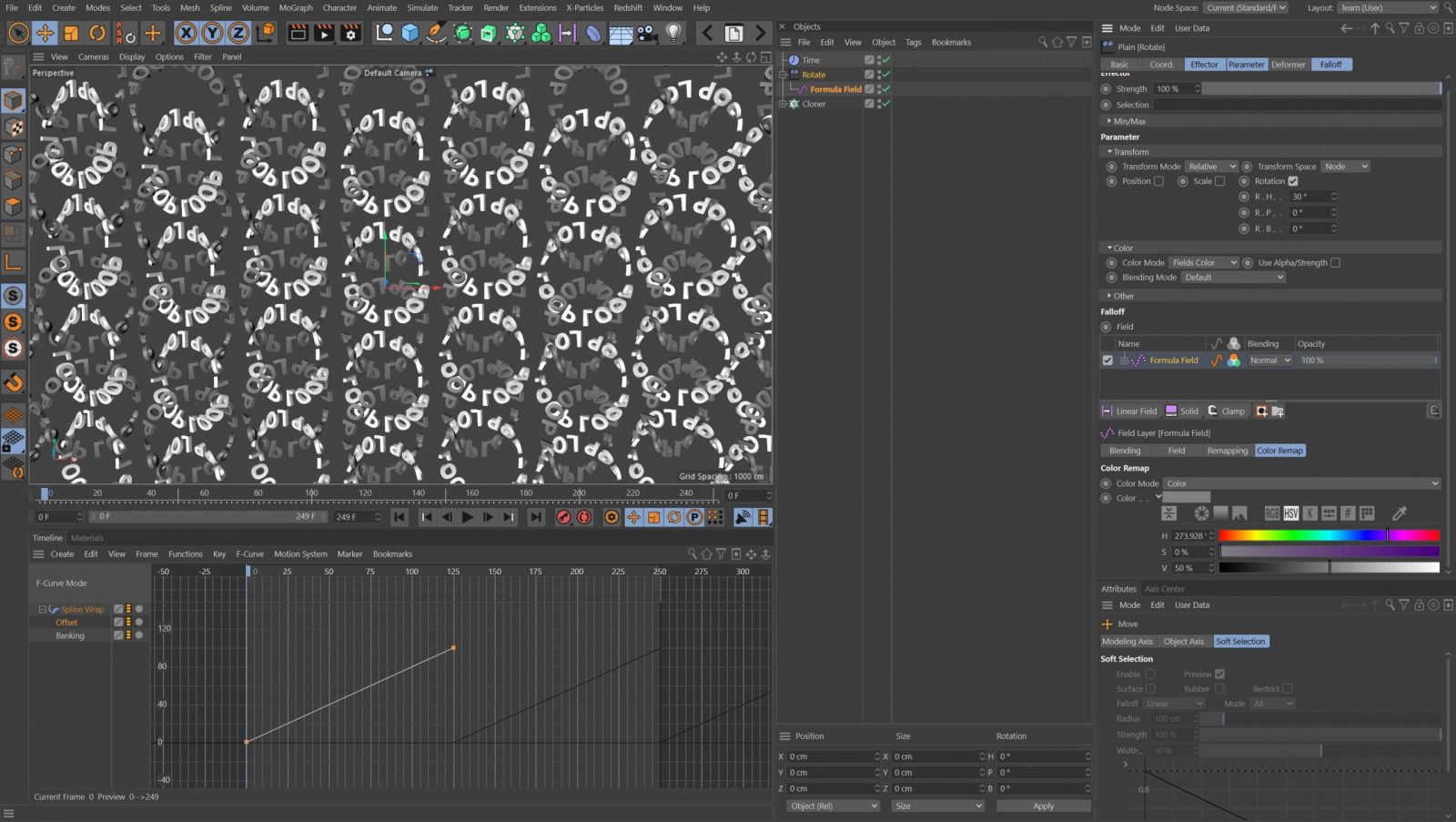Open the Object (Rel) dropdown
This screenshot has height=822, width=1456.
tap(833, 807)
